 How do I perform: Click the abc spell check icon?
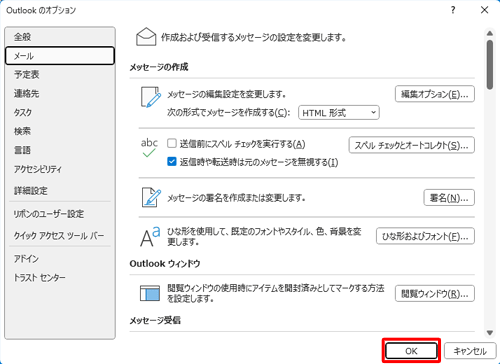(149, 148)
